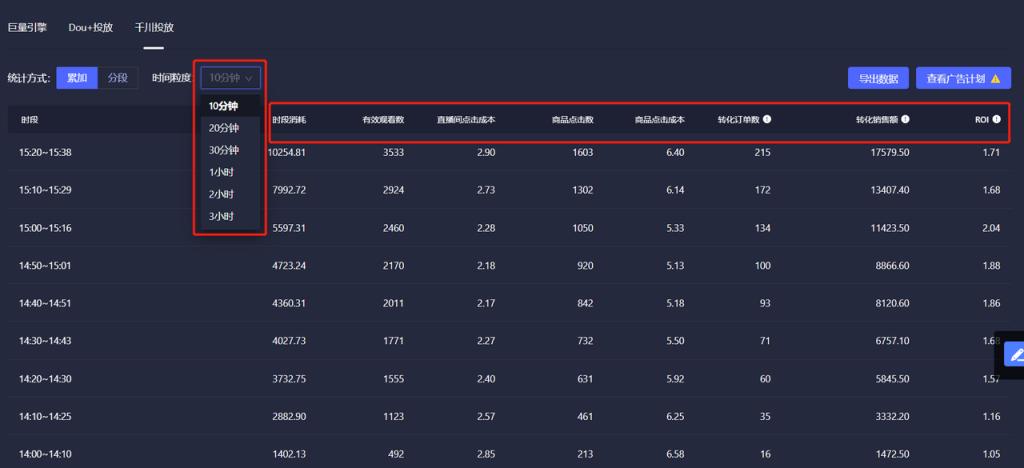The height and width of the screenshot is (468, 1024).
Task: Switch statistics mode to 分段
Action: click(118, 78)
